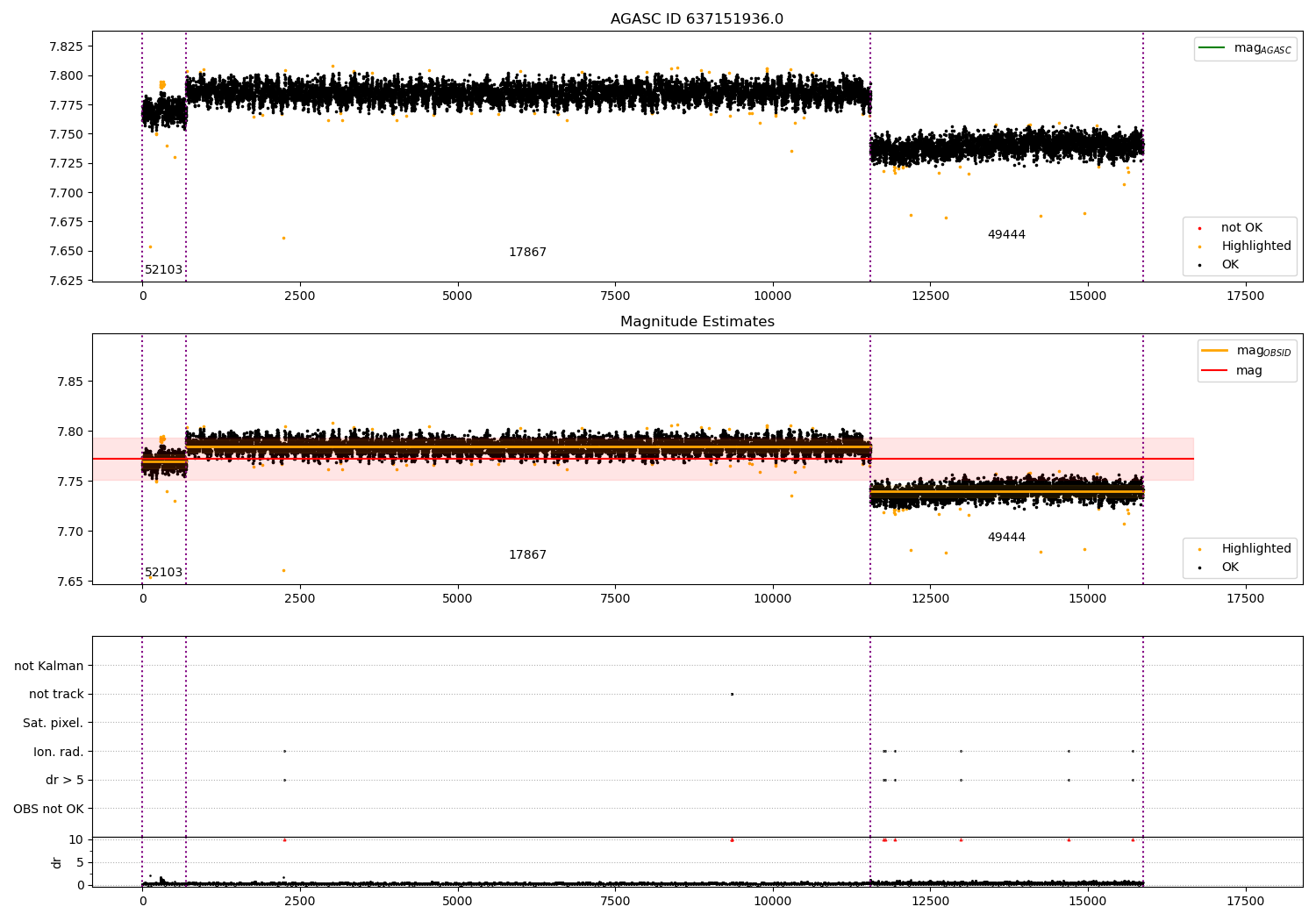Screen dimensions: 1316x921
Task: Click the 7.675 y-axis tick label
Action: point(66,222)
